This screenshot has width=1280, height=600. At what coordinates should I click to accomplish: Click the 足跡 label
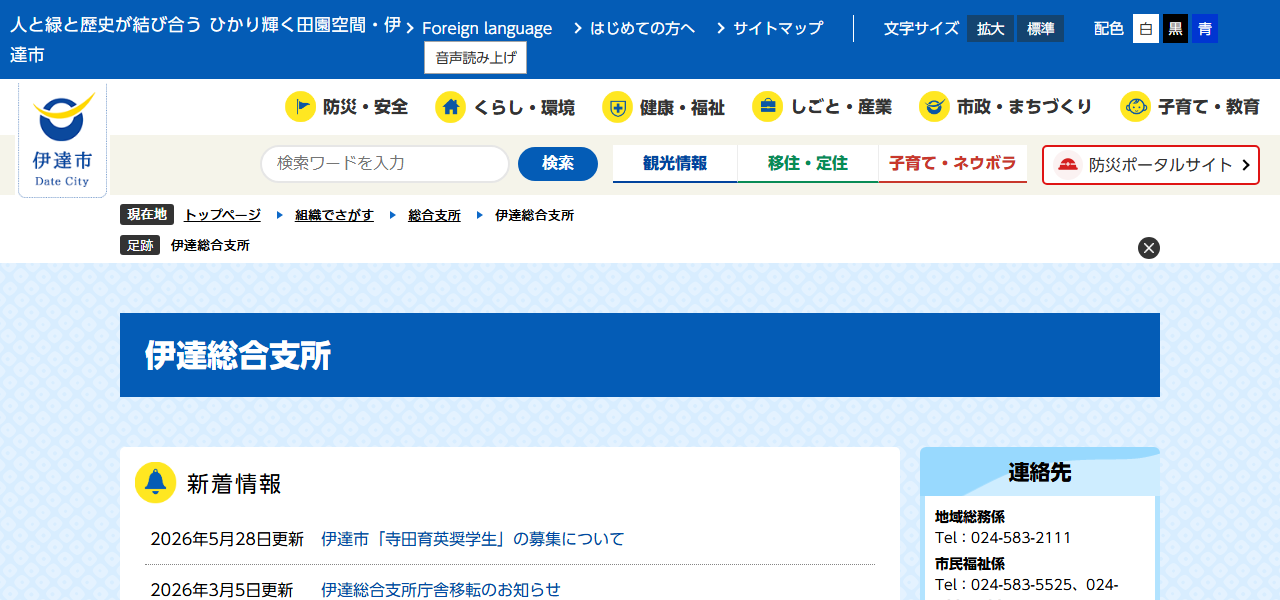point(140,245)
